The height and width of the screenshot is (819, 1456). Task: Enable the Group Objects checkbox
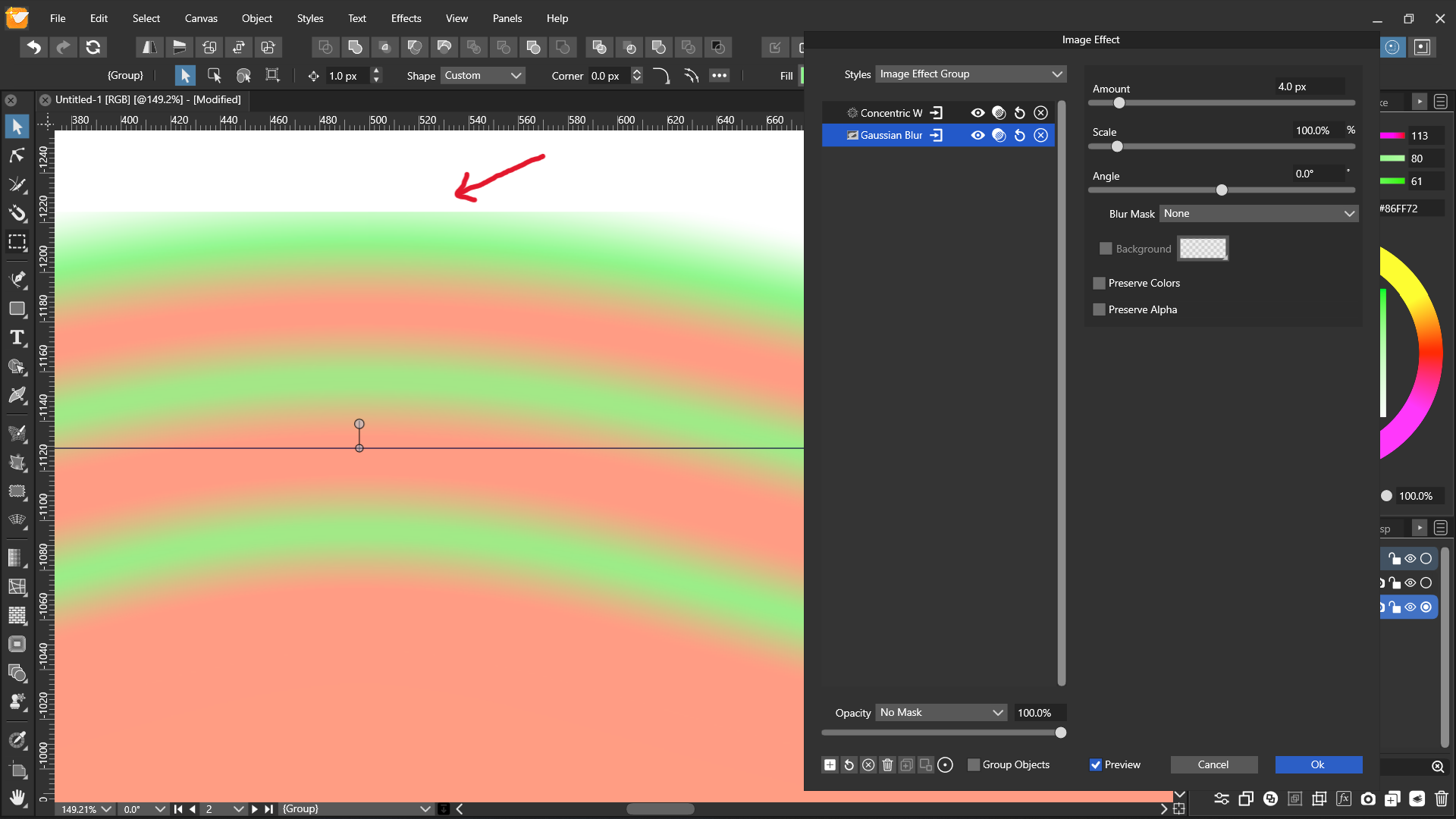tap(974, 764)
